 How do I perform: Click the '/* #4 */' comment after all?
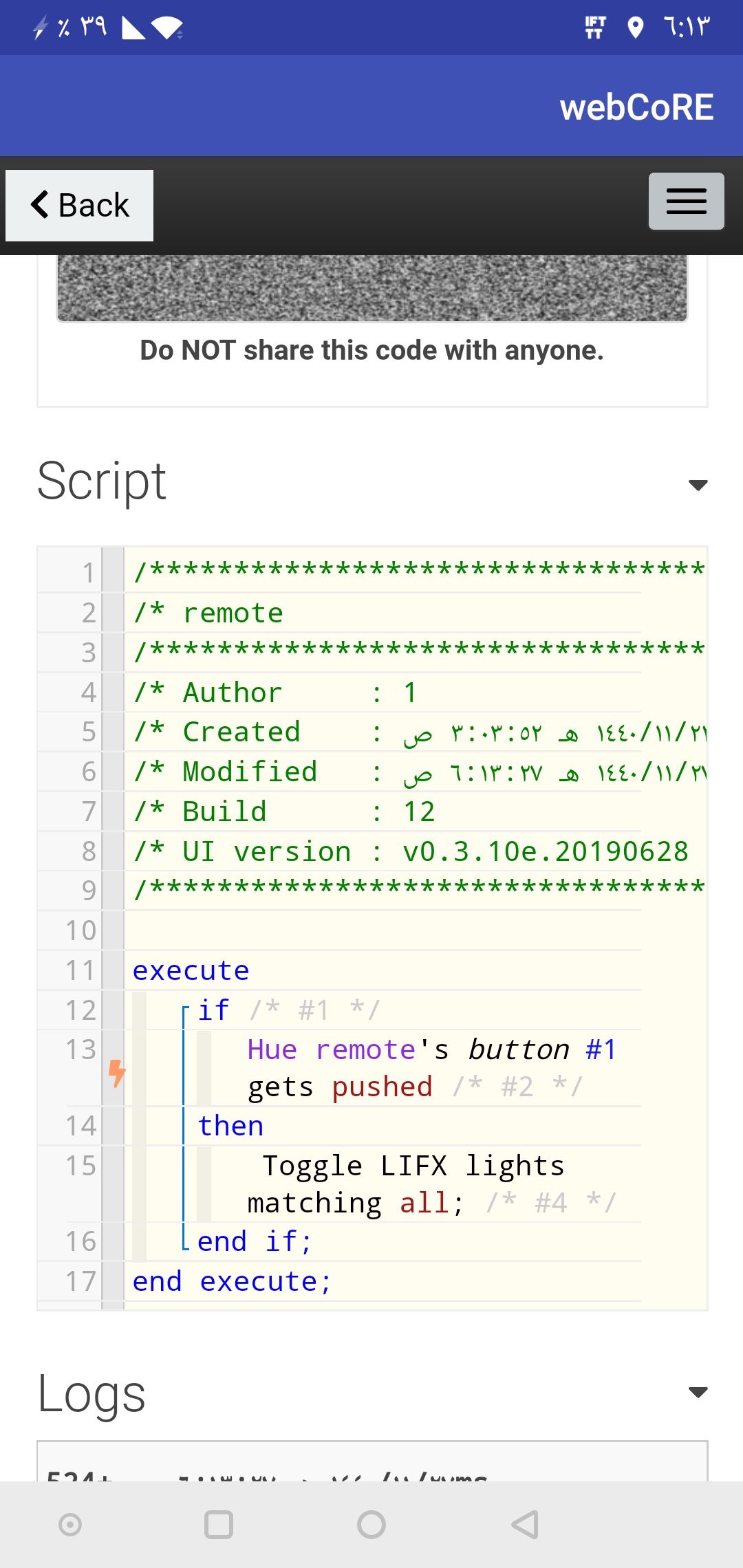click(x=551, y=1203)
